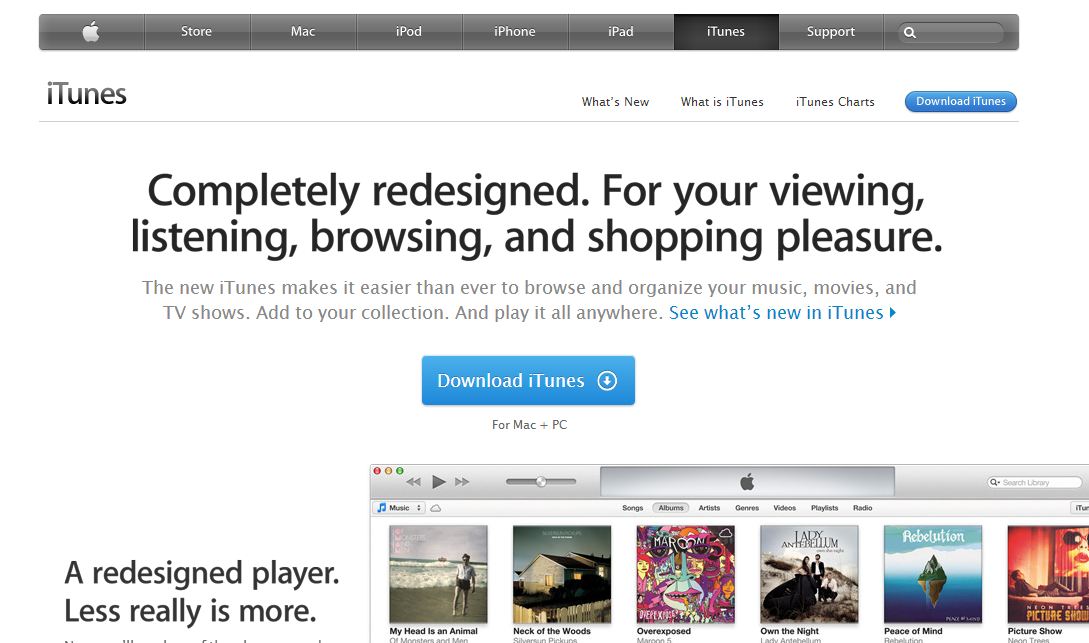Select the Radio view
Screen dimensions: 1089x643
pos(863,507)
